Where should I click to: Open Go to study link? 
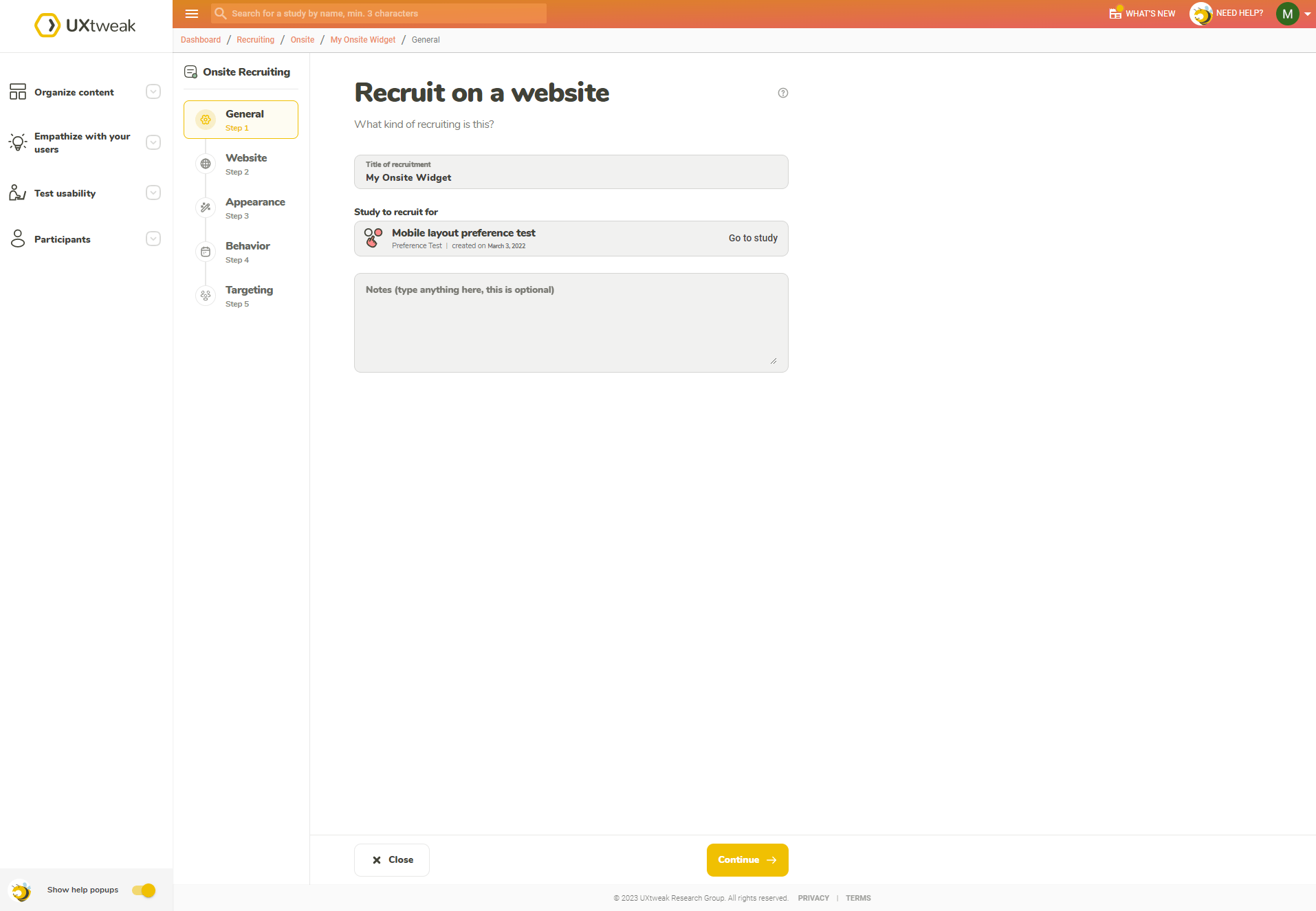(x=753, y=238)
